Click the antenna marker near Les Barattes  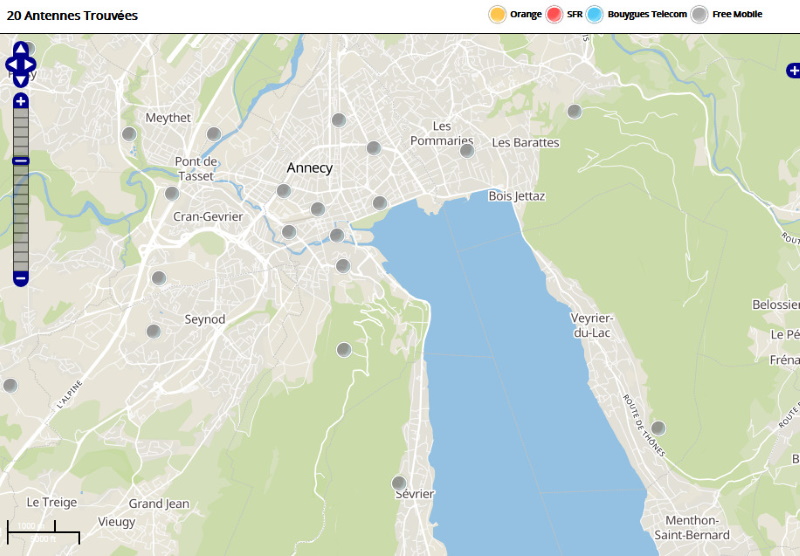[574, 111]
